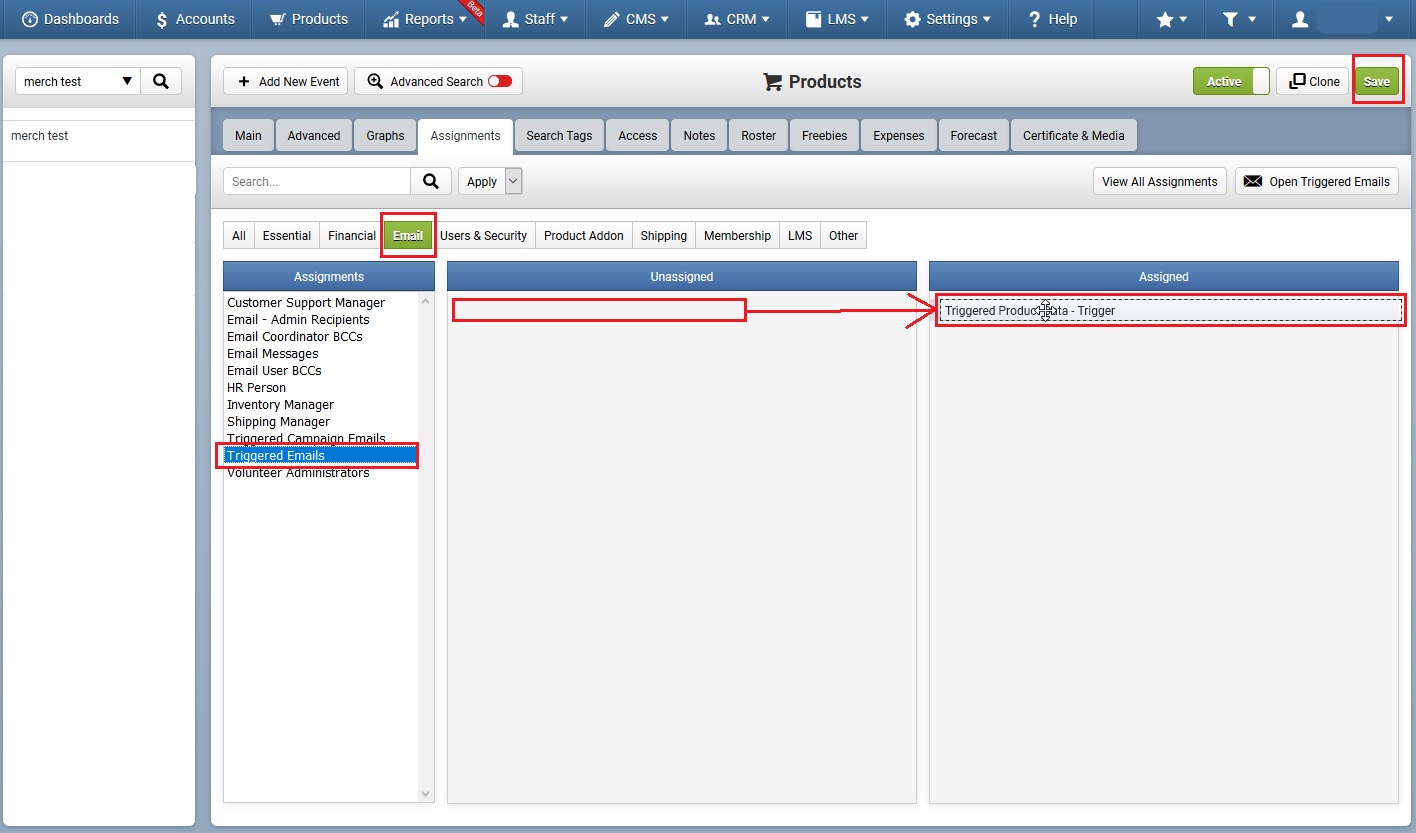Viewport: 1416px width, 833px height.
Task: Click the Triggered Product Data - Trigger item
Action: tap(1170, 311)
